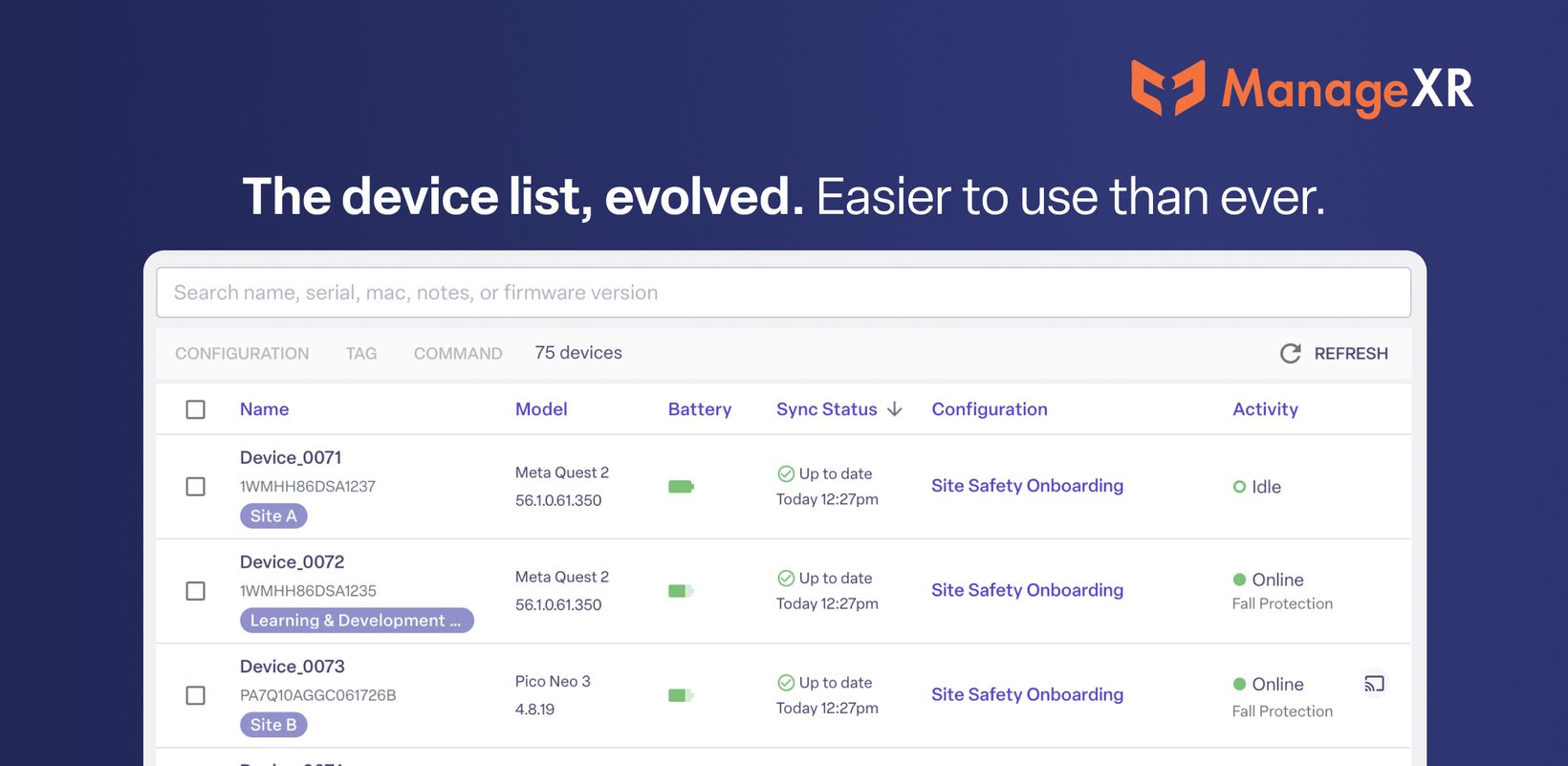This screenshot has width=1568, height=766.
Task: Check the box for Device_0072
Action: click(196, 591)
